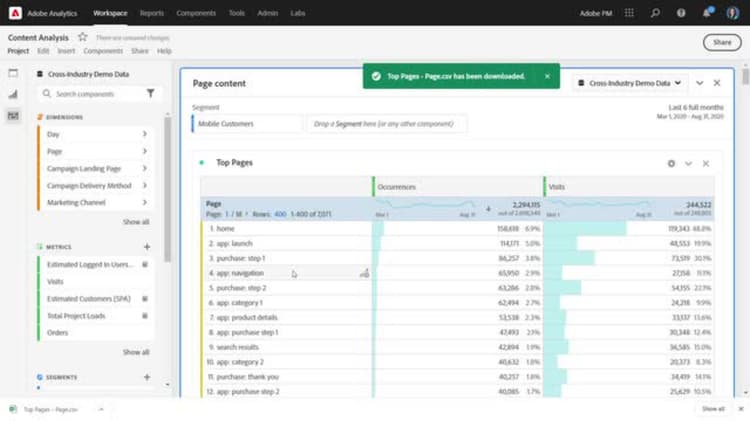Click the left components panel scrollbar
This screenshot has height=421, width=750.
[x=167, y=190]
